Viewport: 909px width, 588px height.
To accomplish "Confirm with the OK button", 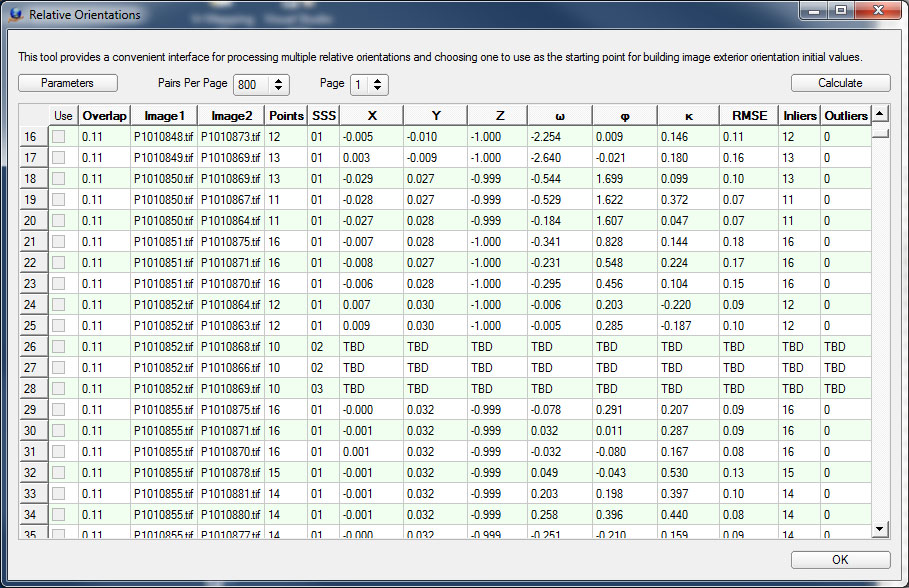I will 840,560.
